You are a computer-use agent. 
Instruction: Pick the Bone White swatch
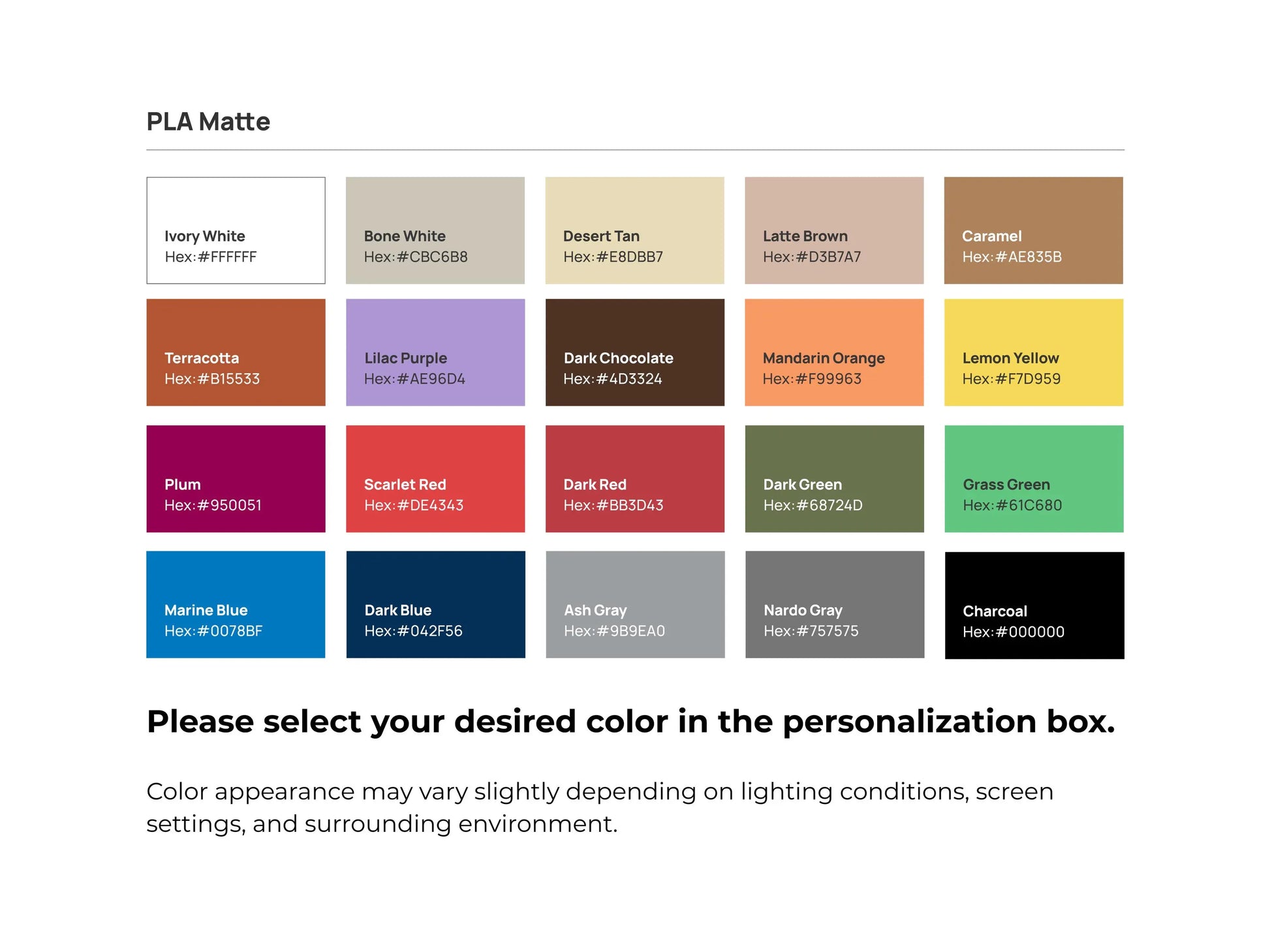pyautogui.click(x=435, y=230)
